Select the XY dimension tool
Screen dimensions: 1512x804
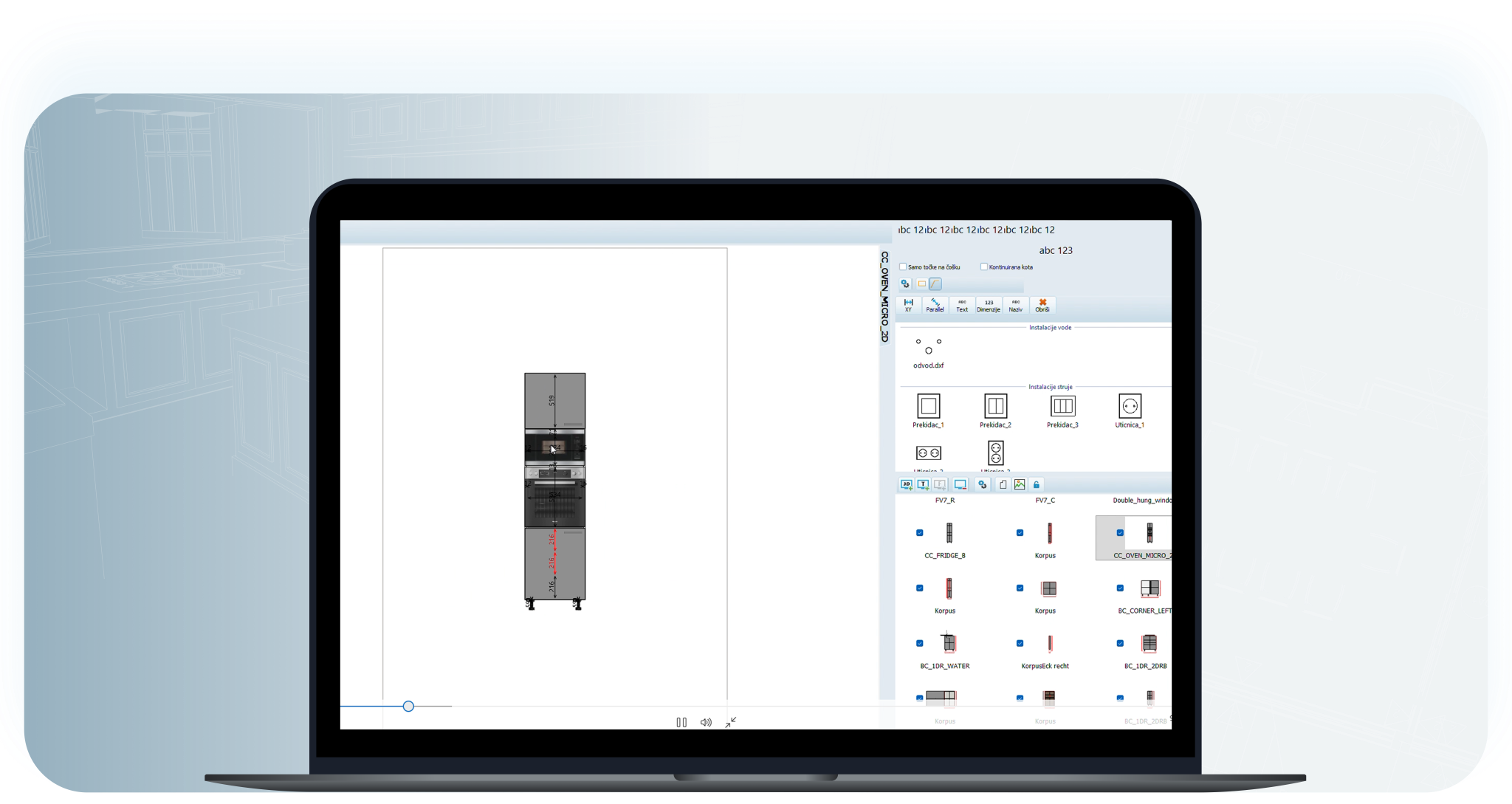pyautogui.click(x=908, y=305)
